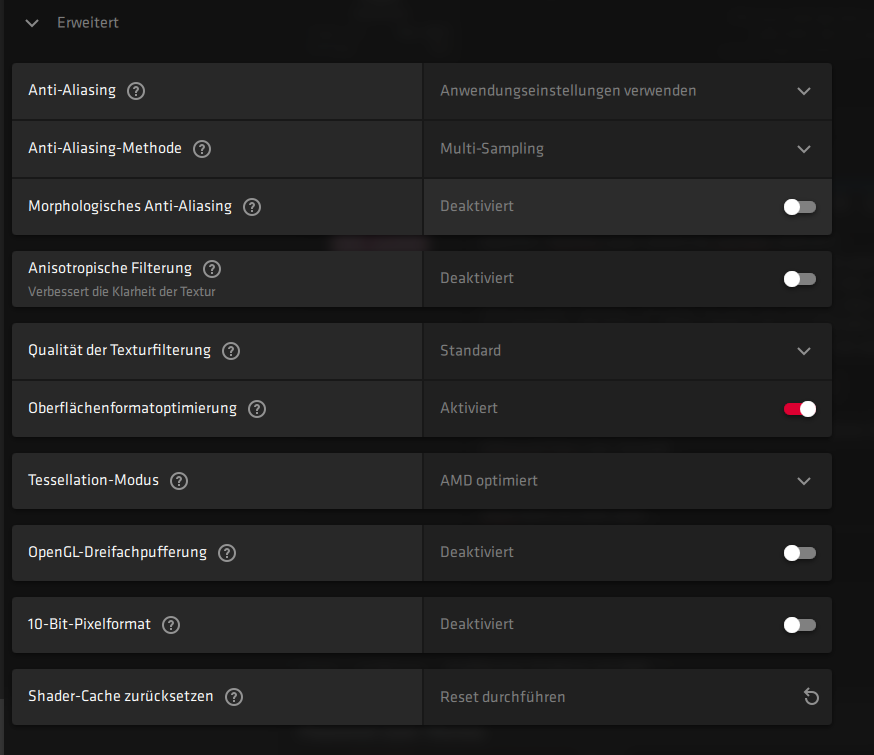Screen dimensions: 874x755
Task: Turn on Anisotropische Filterung switch
Action: coord(800,279)
